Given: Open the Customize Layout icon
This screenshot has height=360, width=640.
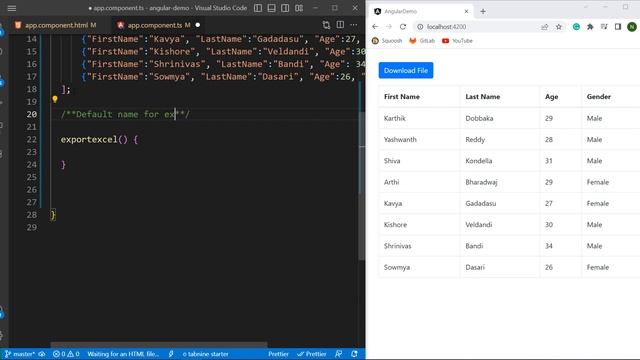Looking at the screenshot, I should [x=299, y=8].
